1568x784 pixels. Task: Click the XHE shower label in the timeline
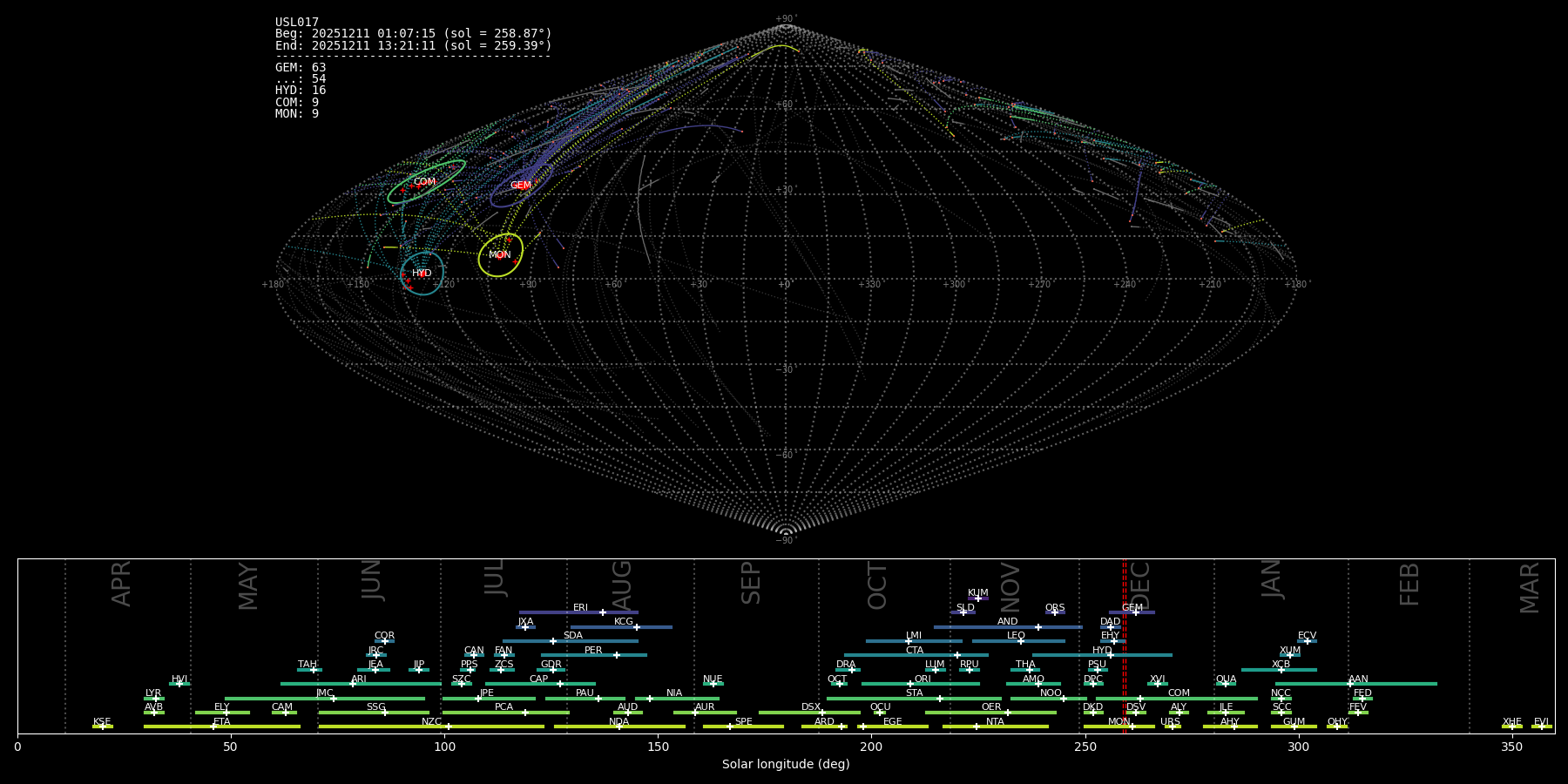pos(1512,722)
